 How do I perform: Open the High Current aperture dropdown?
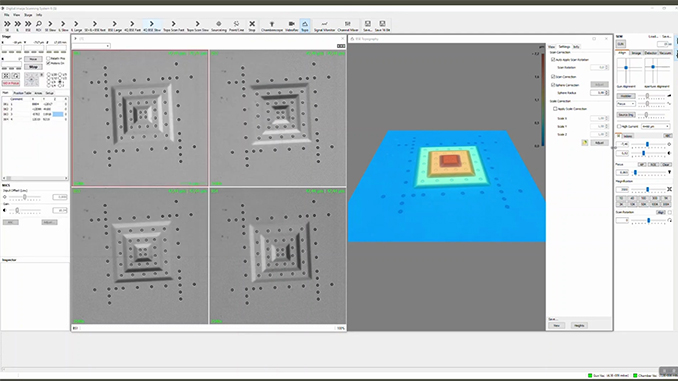tap(656, 126)
